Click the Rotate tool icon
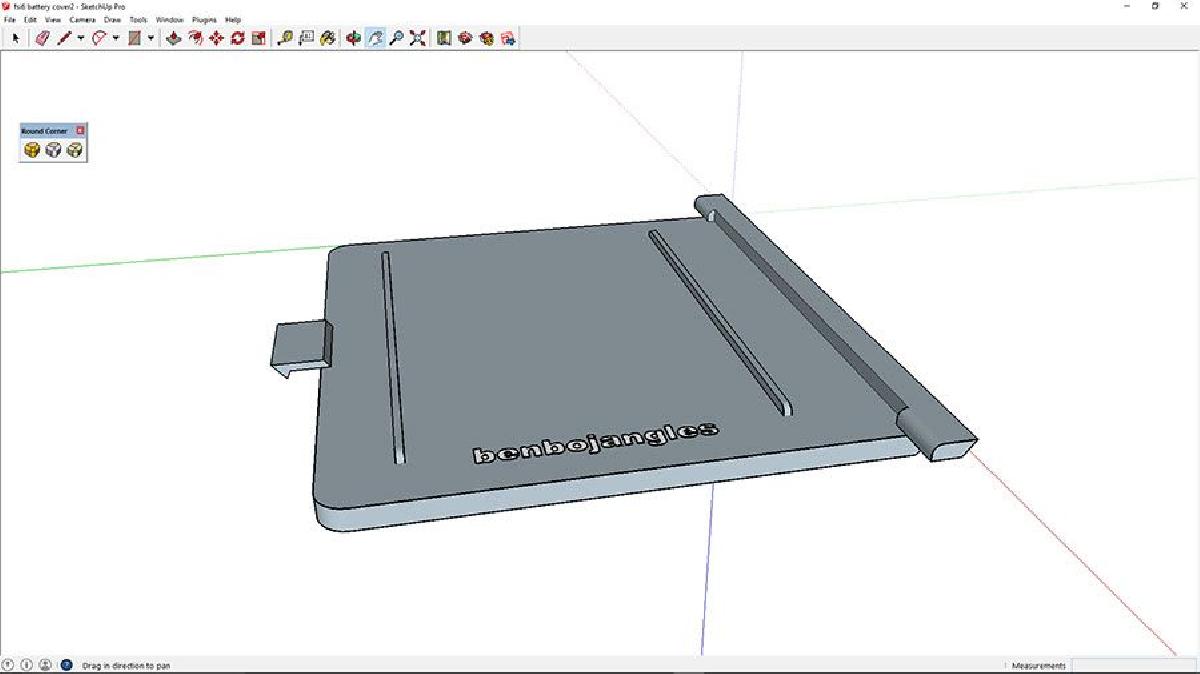This screenshot has height=674, width=1200. click(238, 38)
